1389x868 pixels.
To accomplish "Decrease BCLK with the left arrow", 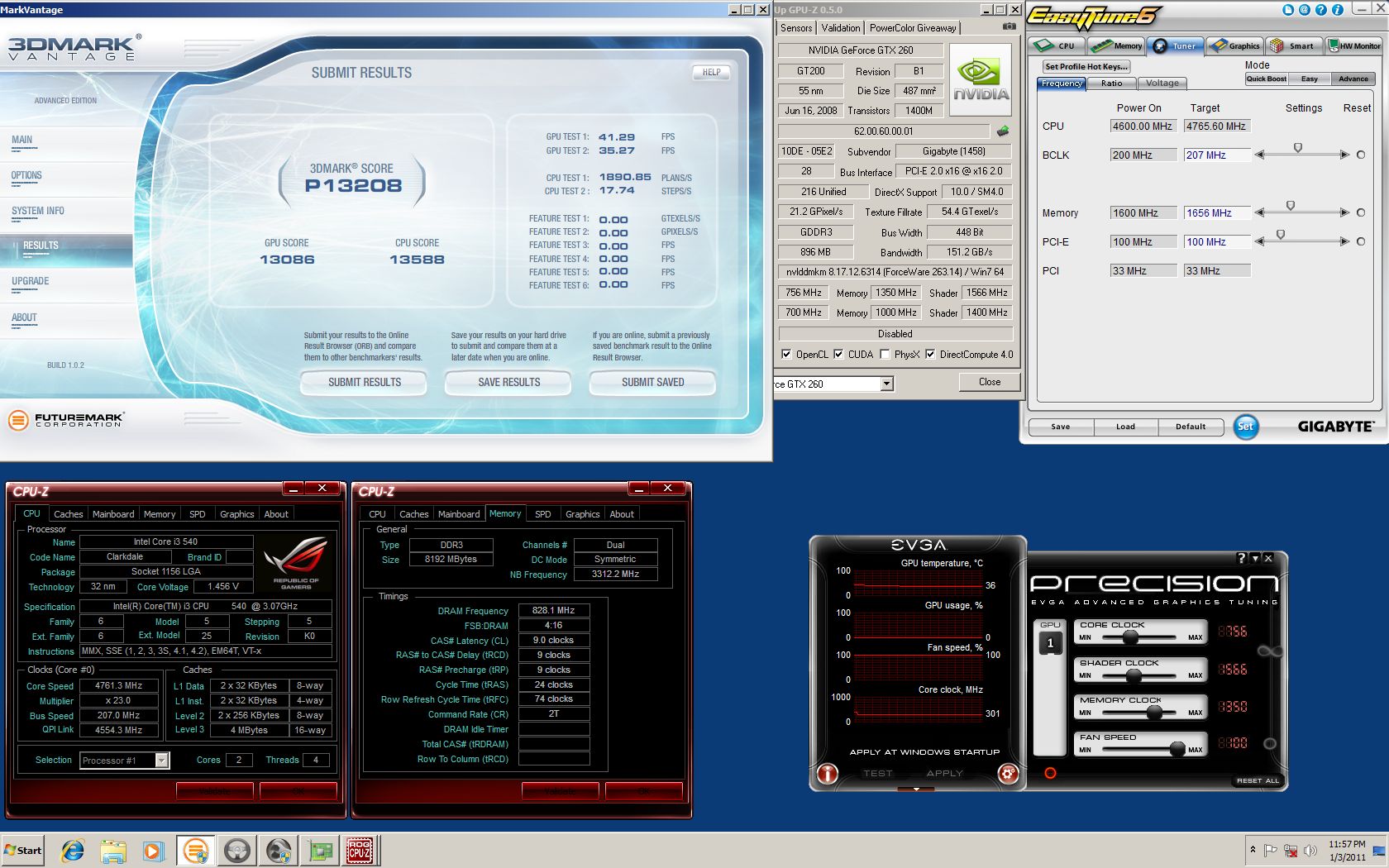I will coord(1260,155).
